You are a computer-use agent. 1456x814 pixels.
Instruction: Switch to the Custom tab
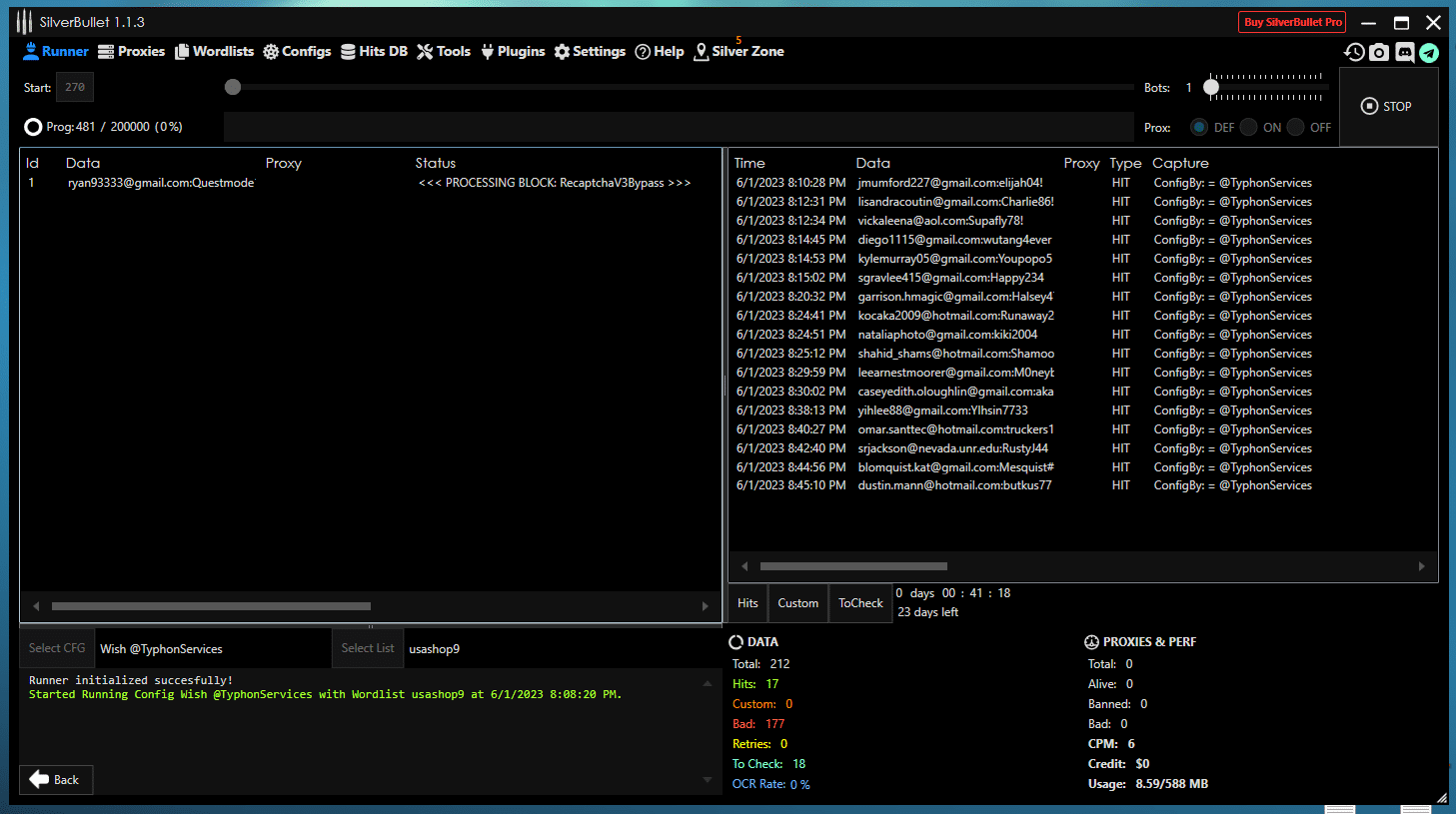coord(797,603)
